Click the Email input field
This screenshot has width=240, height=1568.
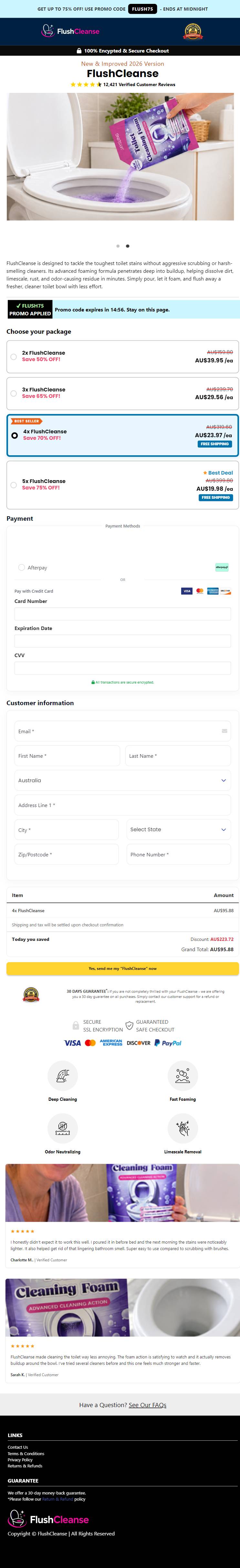point(122,731)
